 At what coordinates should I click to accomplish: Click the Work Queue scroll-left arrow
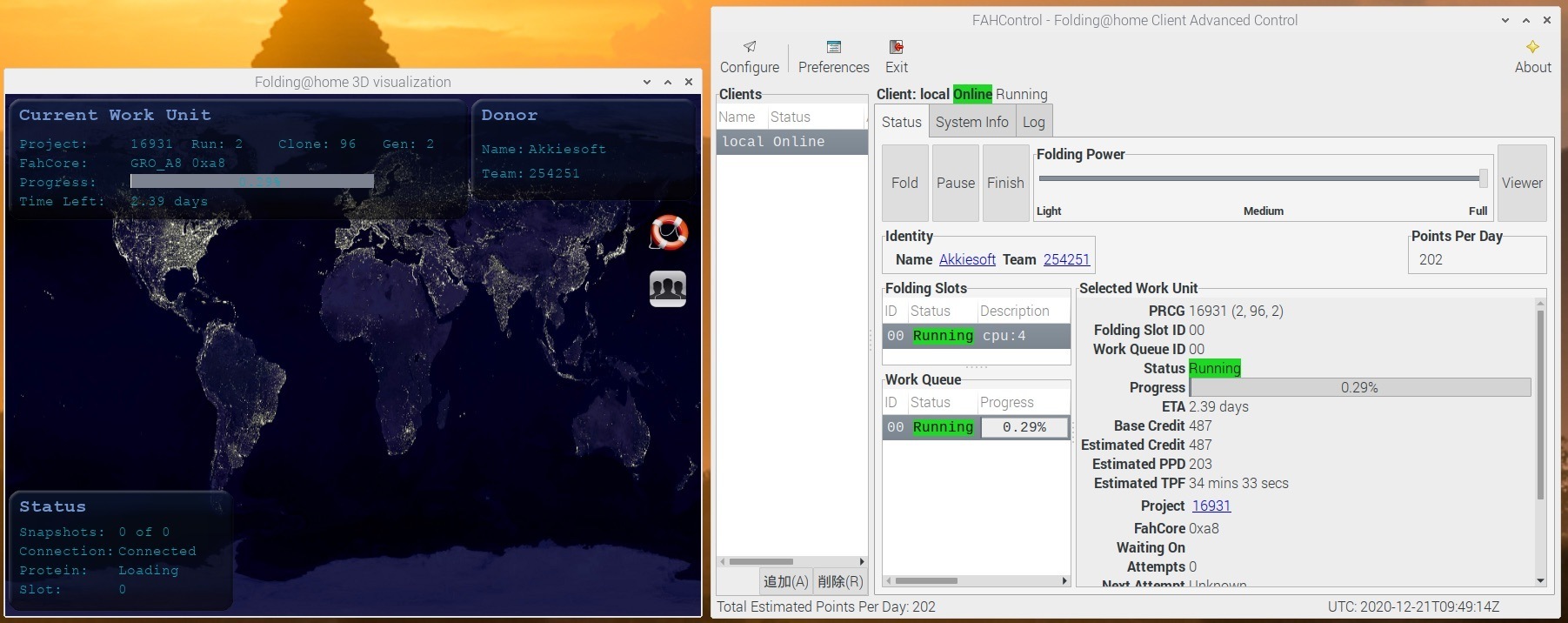(x=888, y=580)
